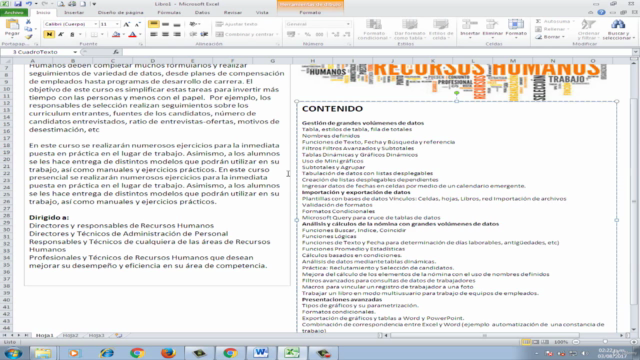Open Microsoft Excel help
Screen dimensions: 640x360
coord(601,13)
